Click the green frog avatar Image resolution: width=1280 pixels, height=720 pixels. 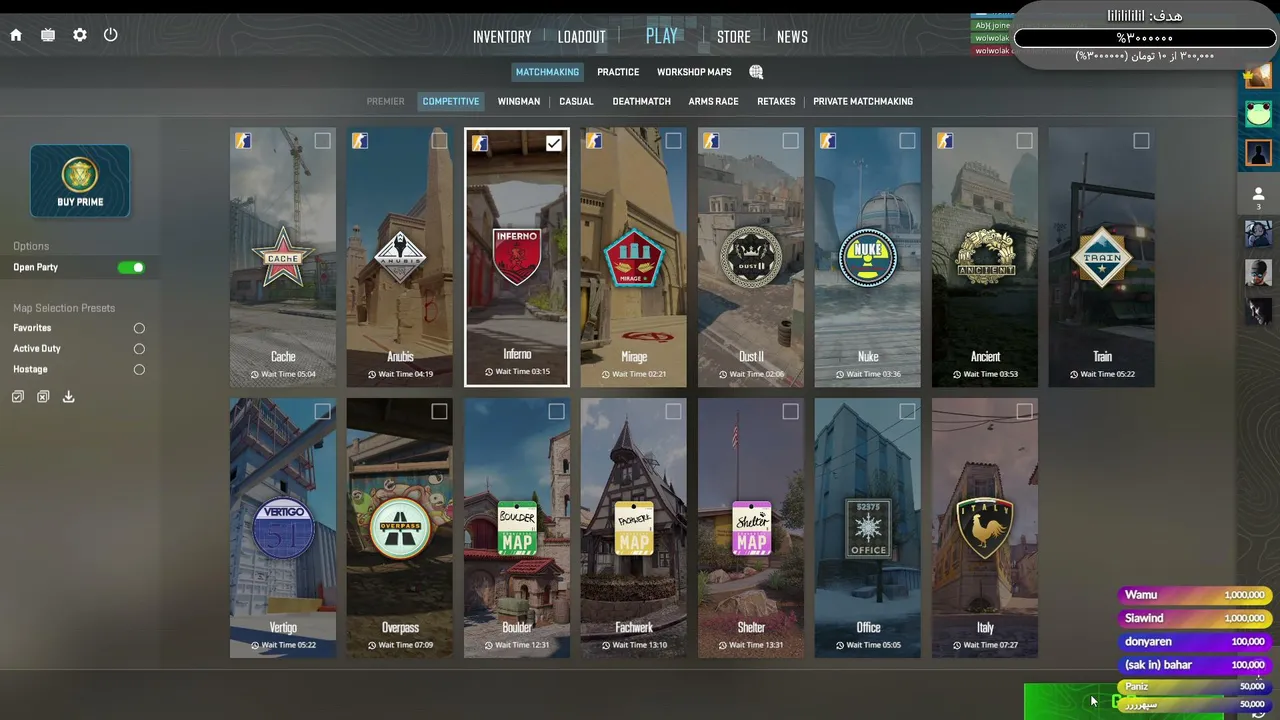coord(1258,113)
